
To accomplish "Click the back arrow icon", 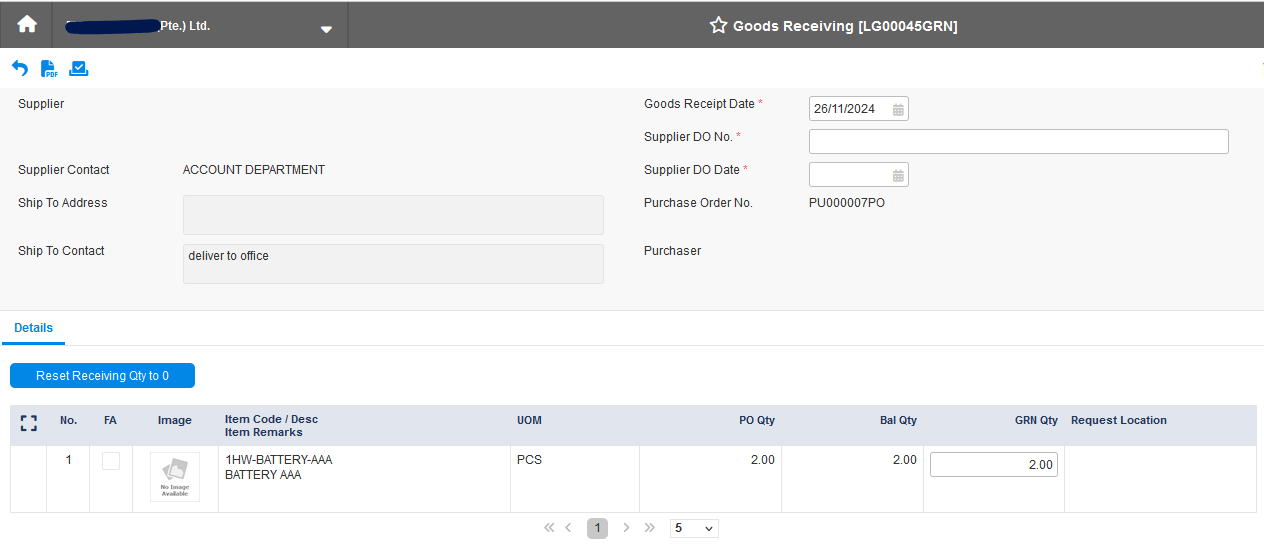I will 20,68.
